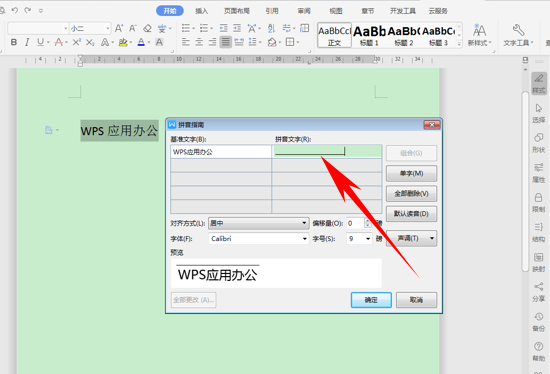Screen dimensions: 550x374
Task: Toggle character shading A icon
Action: point(159,42)
